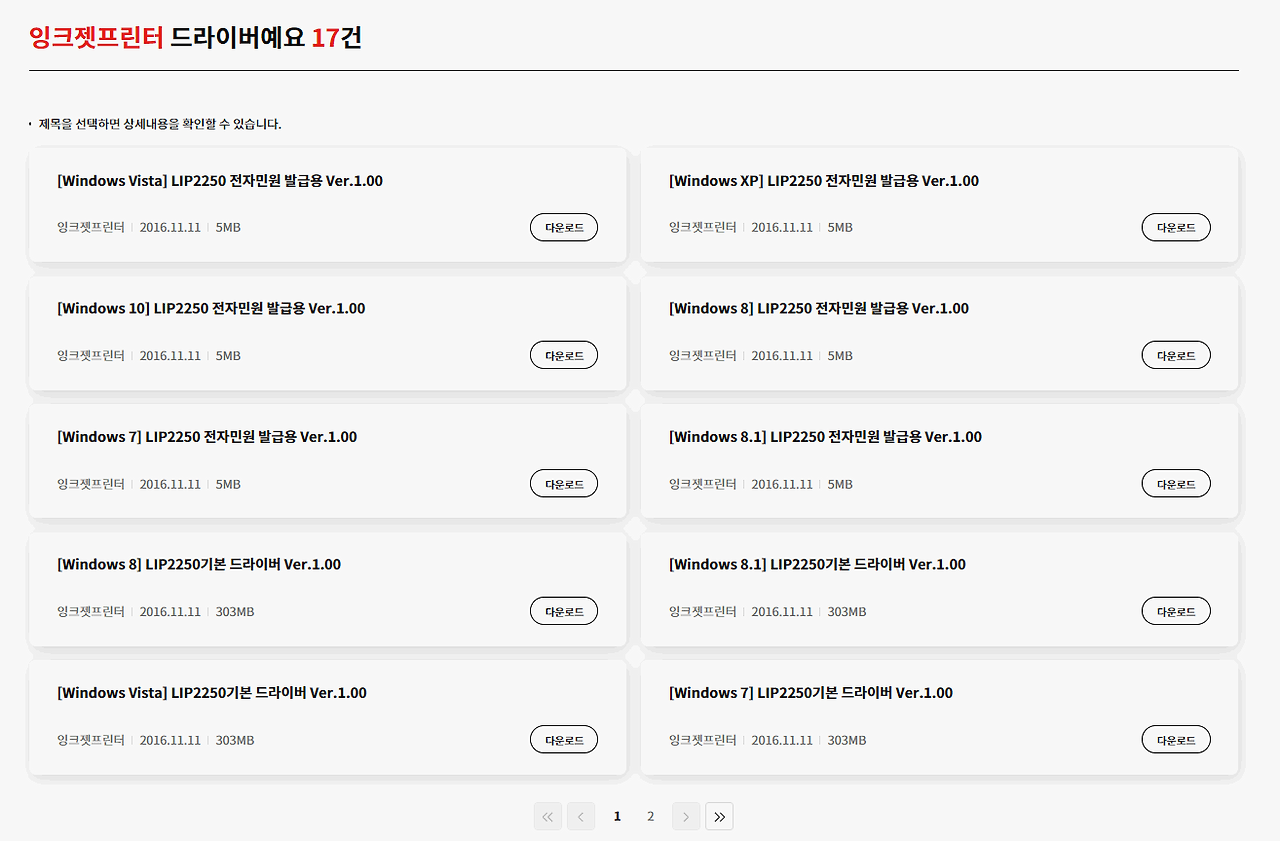The height and width of the screenshot is (841, 1280).
Task: Open page 2 of the driver list
Action: point(650,816)
